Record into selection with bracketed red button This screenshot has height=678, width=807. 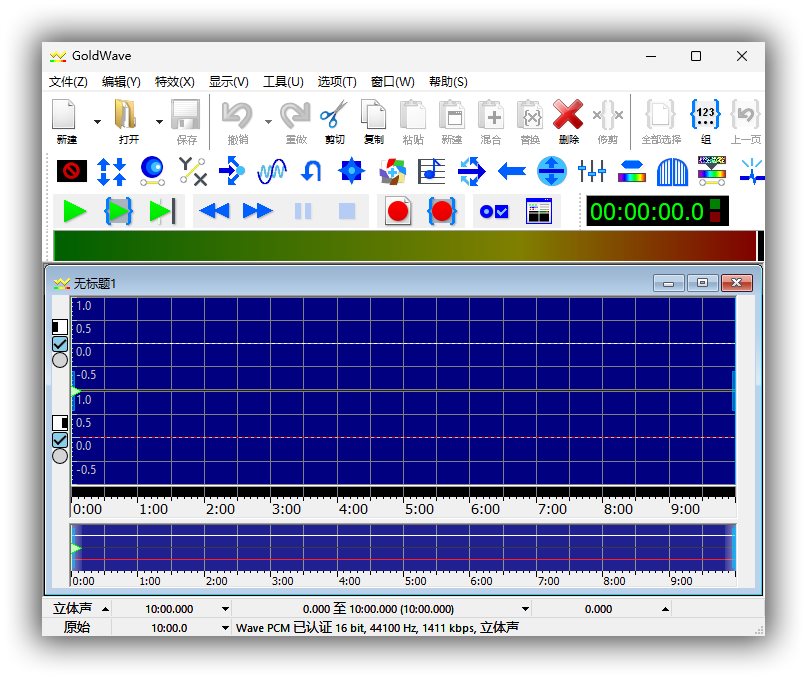pos(442,211)
